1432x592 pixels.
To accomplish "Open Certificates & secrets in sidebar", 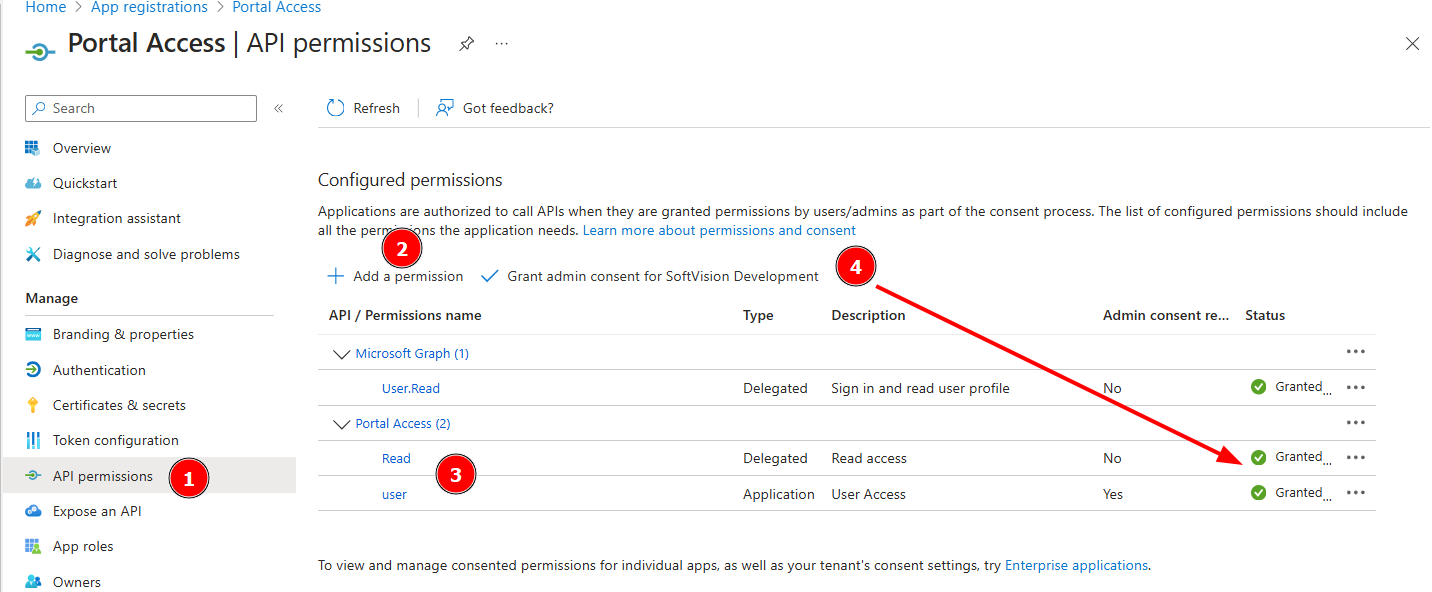I will tap(119, 405).
